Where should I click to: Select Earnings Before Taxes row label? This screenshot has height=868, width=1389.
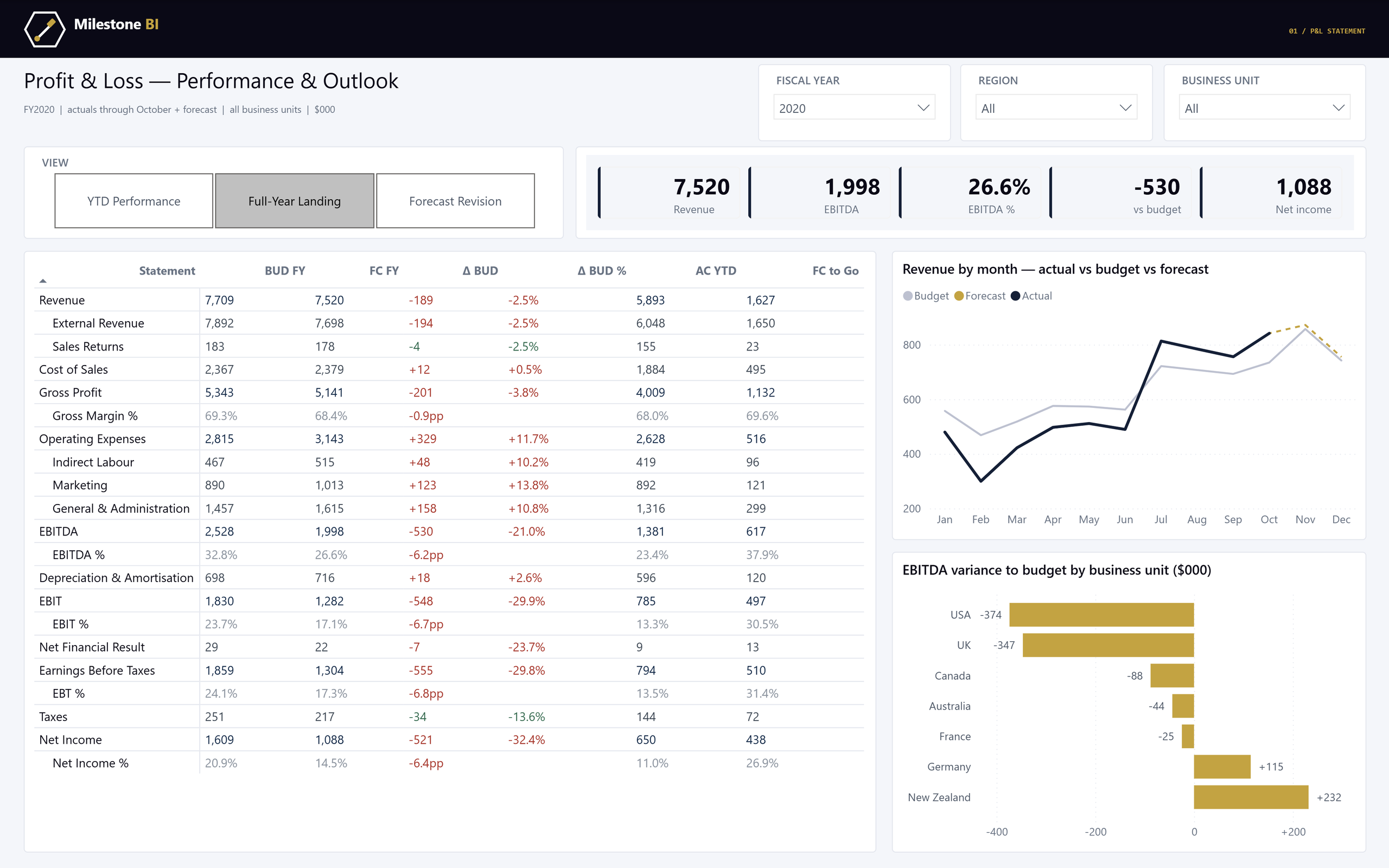tap(97, 671)
